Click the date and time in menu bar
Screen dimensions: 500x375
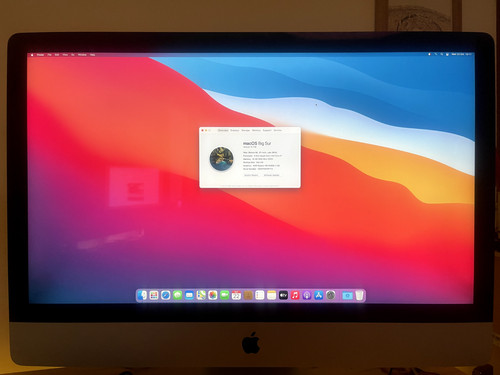(462, 54)
